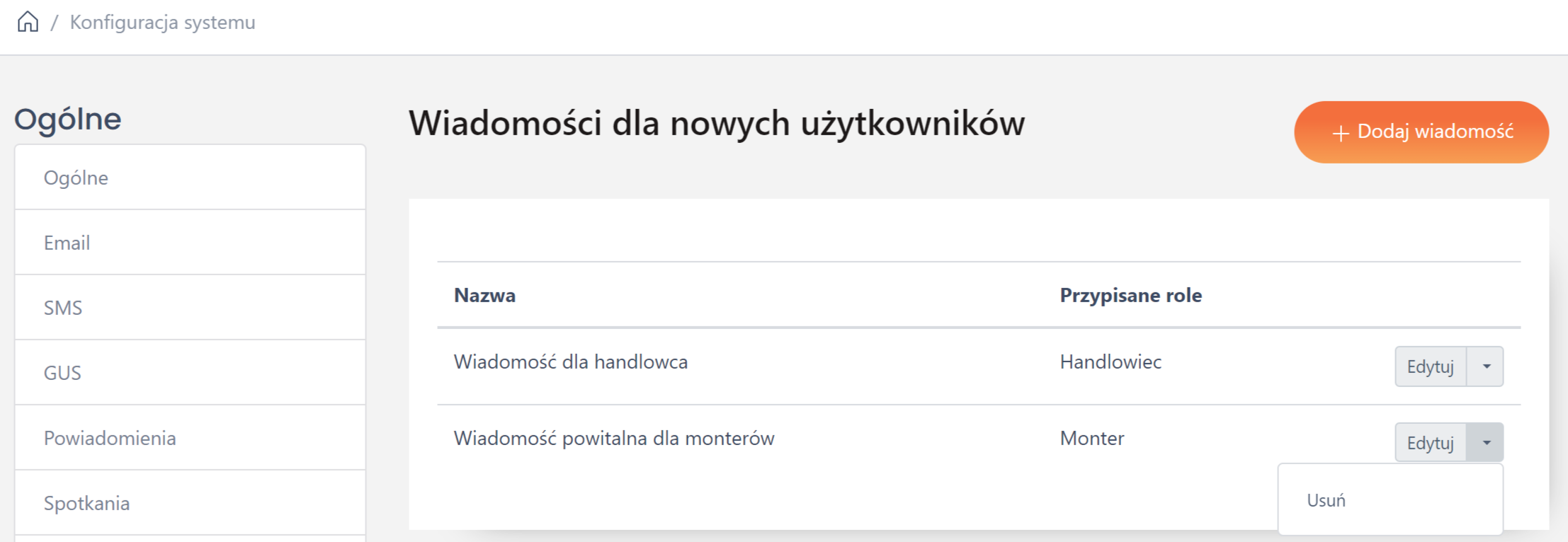
Task: Click the Przypisane role column header
Action: [x=1130, y=295]
